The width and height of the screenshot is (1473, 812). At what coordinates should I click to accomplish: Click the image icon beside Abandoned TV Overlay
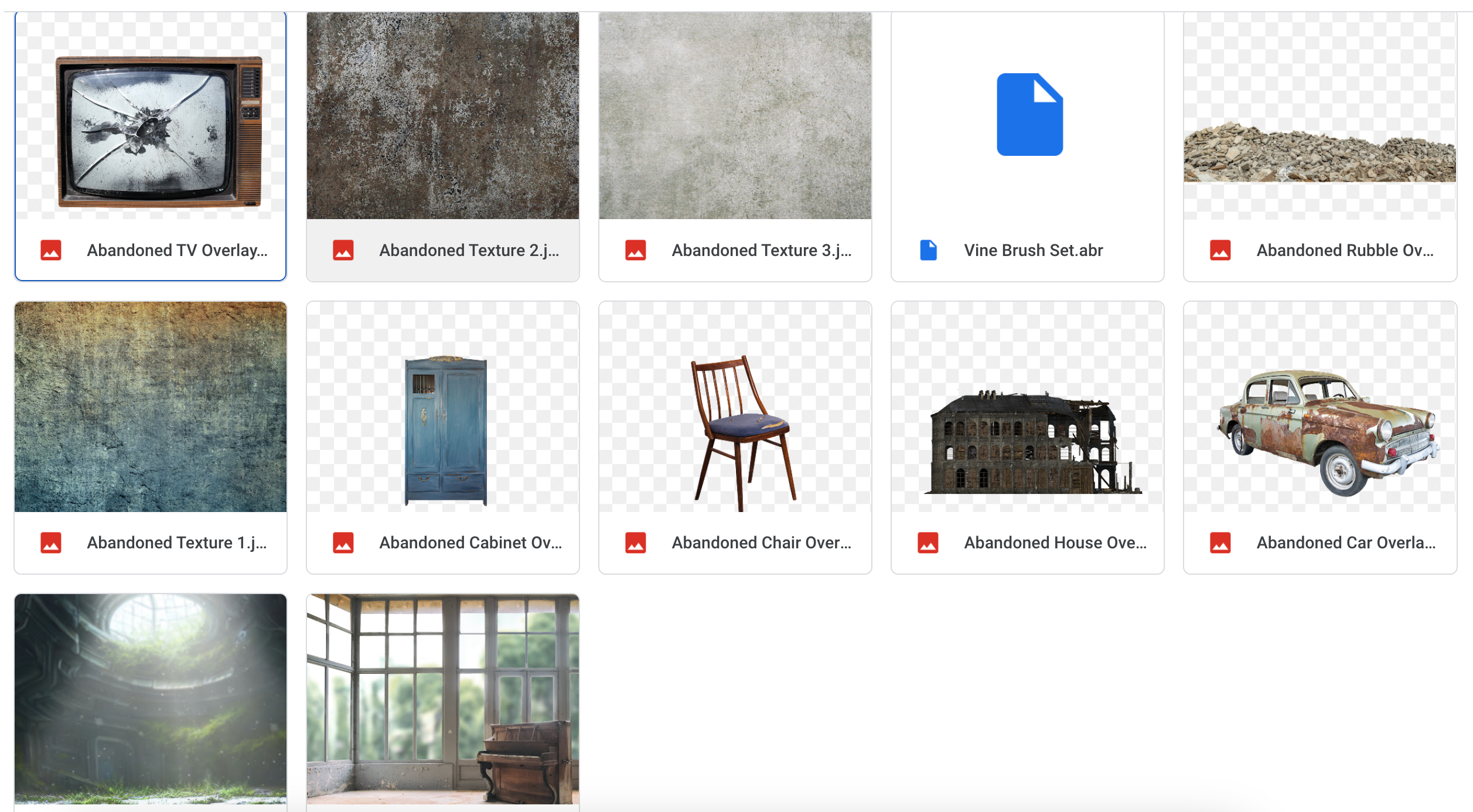[51, 250]
